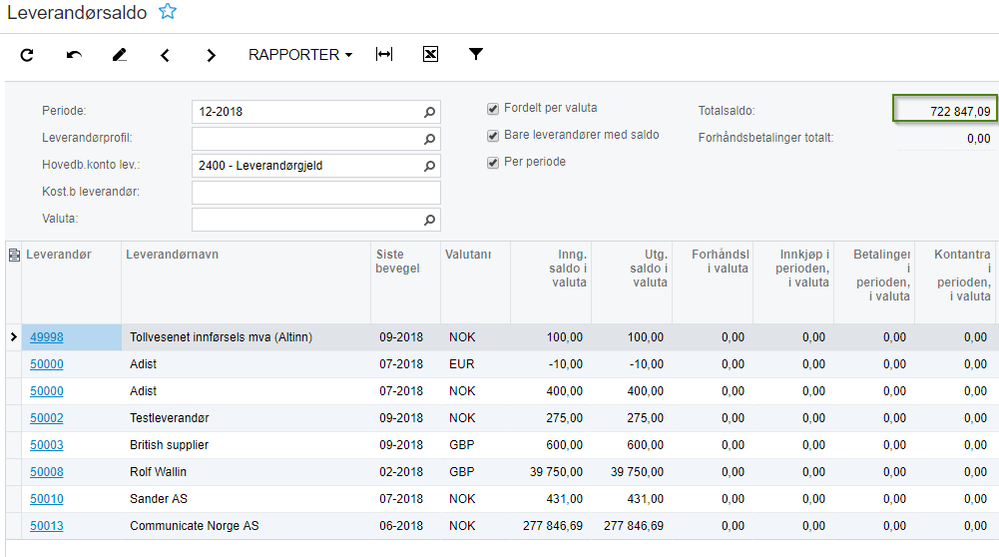Open supplier link 50013

46,526
